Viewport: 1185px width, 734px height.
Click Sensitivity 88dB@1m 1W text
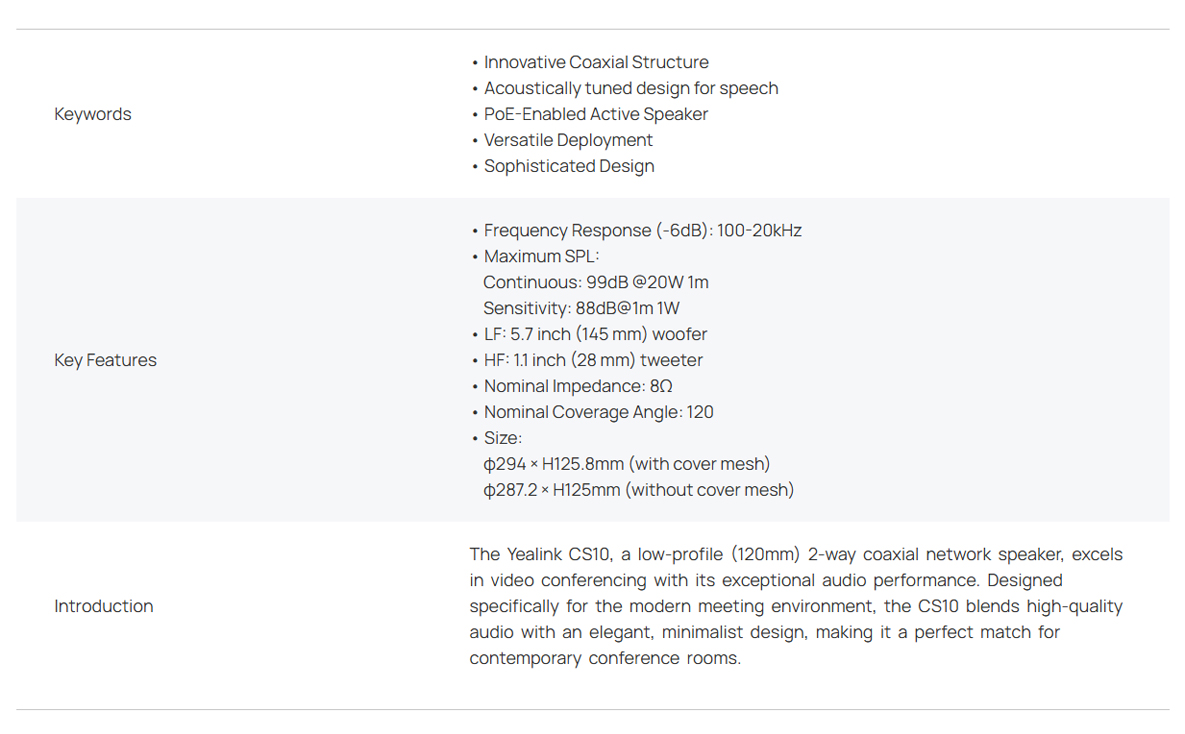[x=581, y=308]
